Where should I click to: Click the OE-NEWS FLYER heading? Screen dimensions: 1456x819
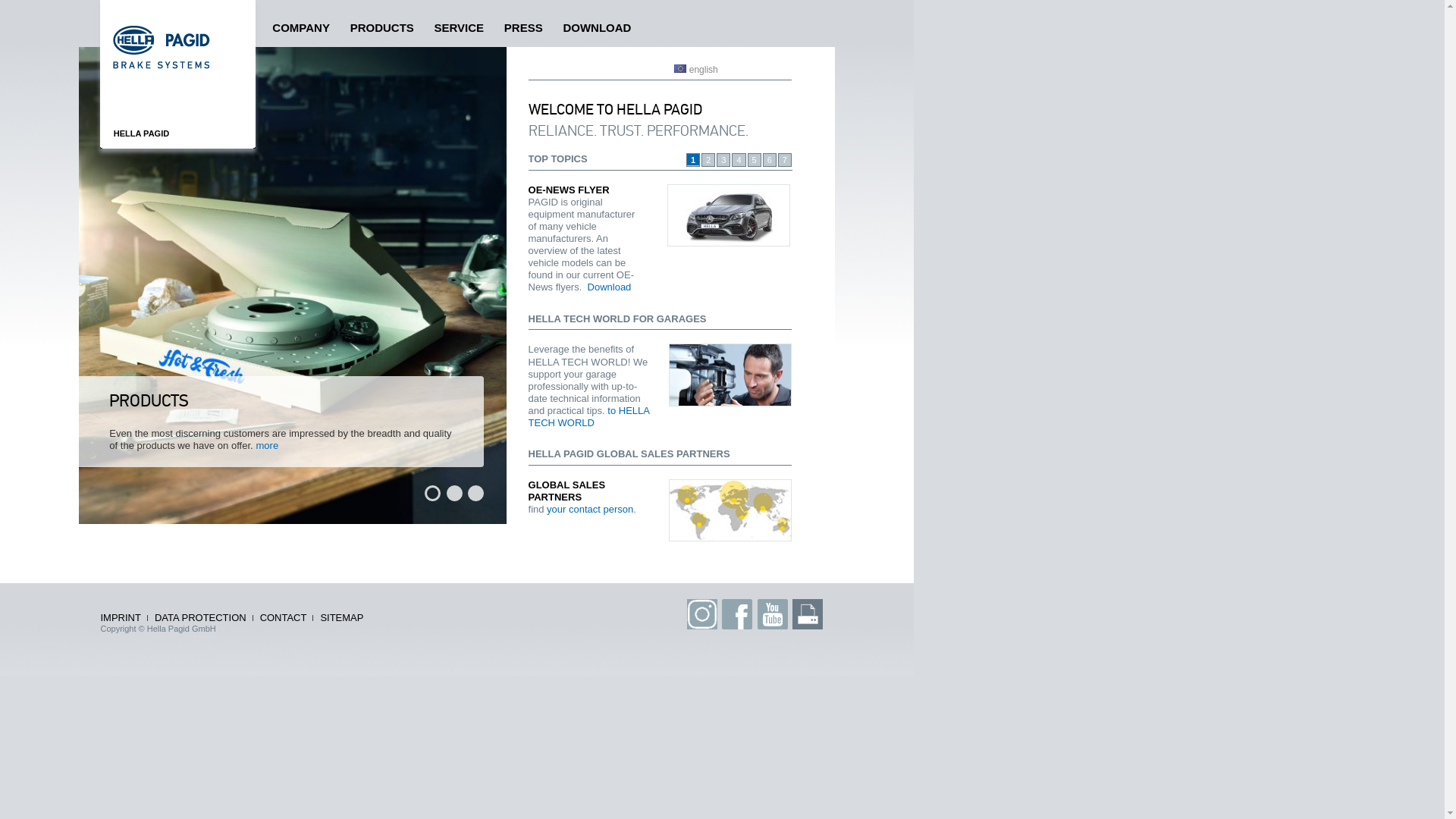(569, 190)
